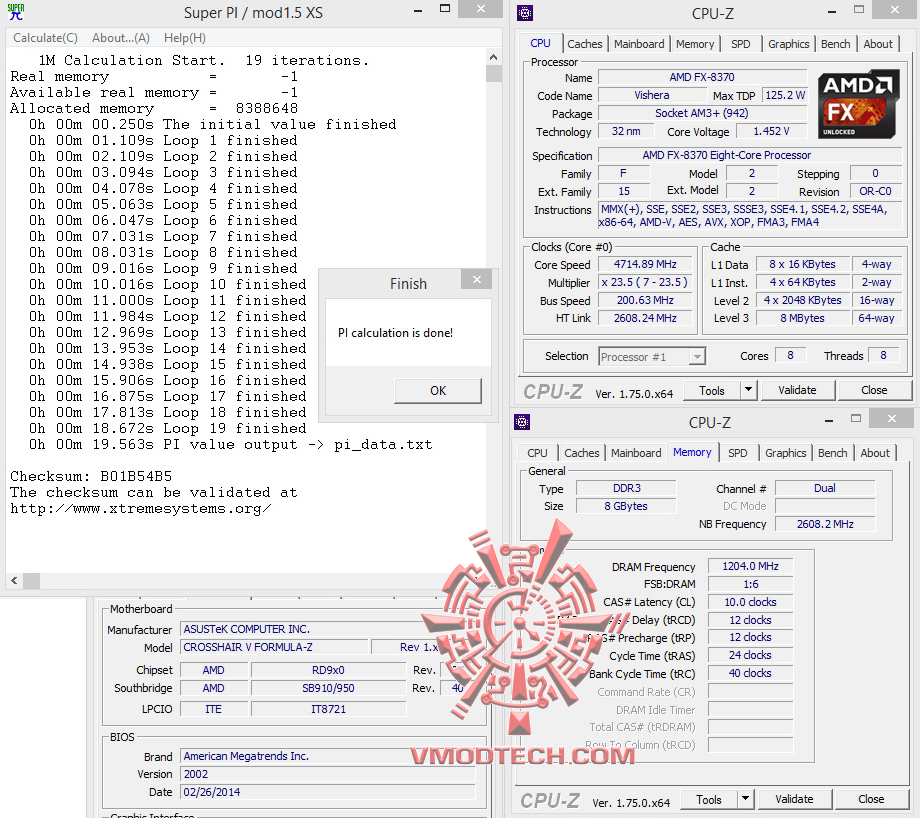Open Bench tab in Memory CPU-Z window
The image size is (920, 818).
[x=832, y=453]
